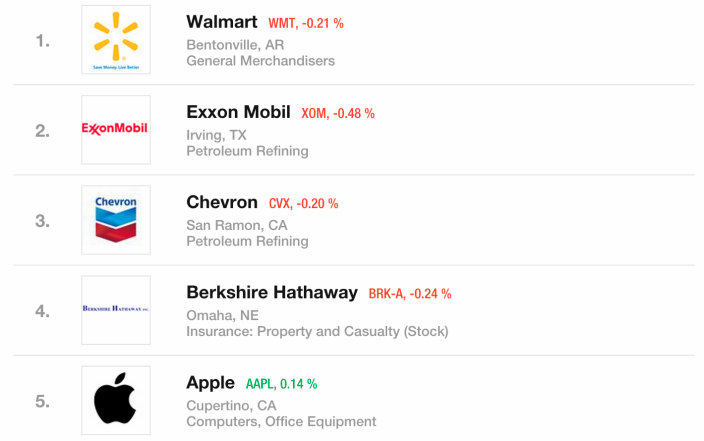The height and width of the screenshot is (441, 704).
Task: Open the Berkshire Hathaway company page
Action: click(x=272, y=292)
